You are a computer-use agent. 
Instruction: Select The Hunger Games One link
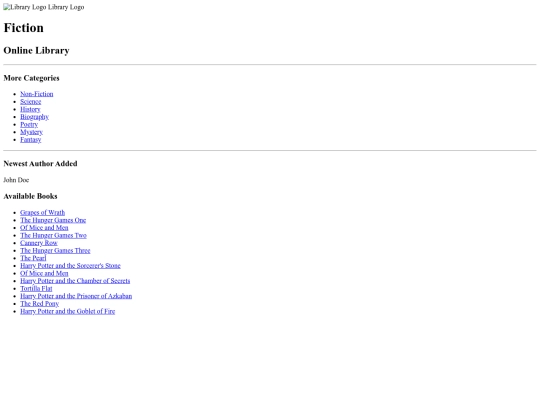pyautogui.click(x=53, y=220)
